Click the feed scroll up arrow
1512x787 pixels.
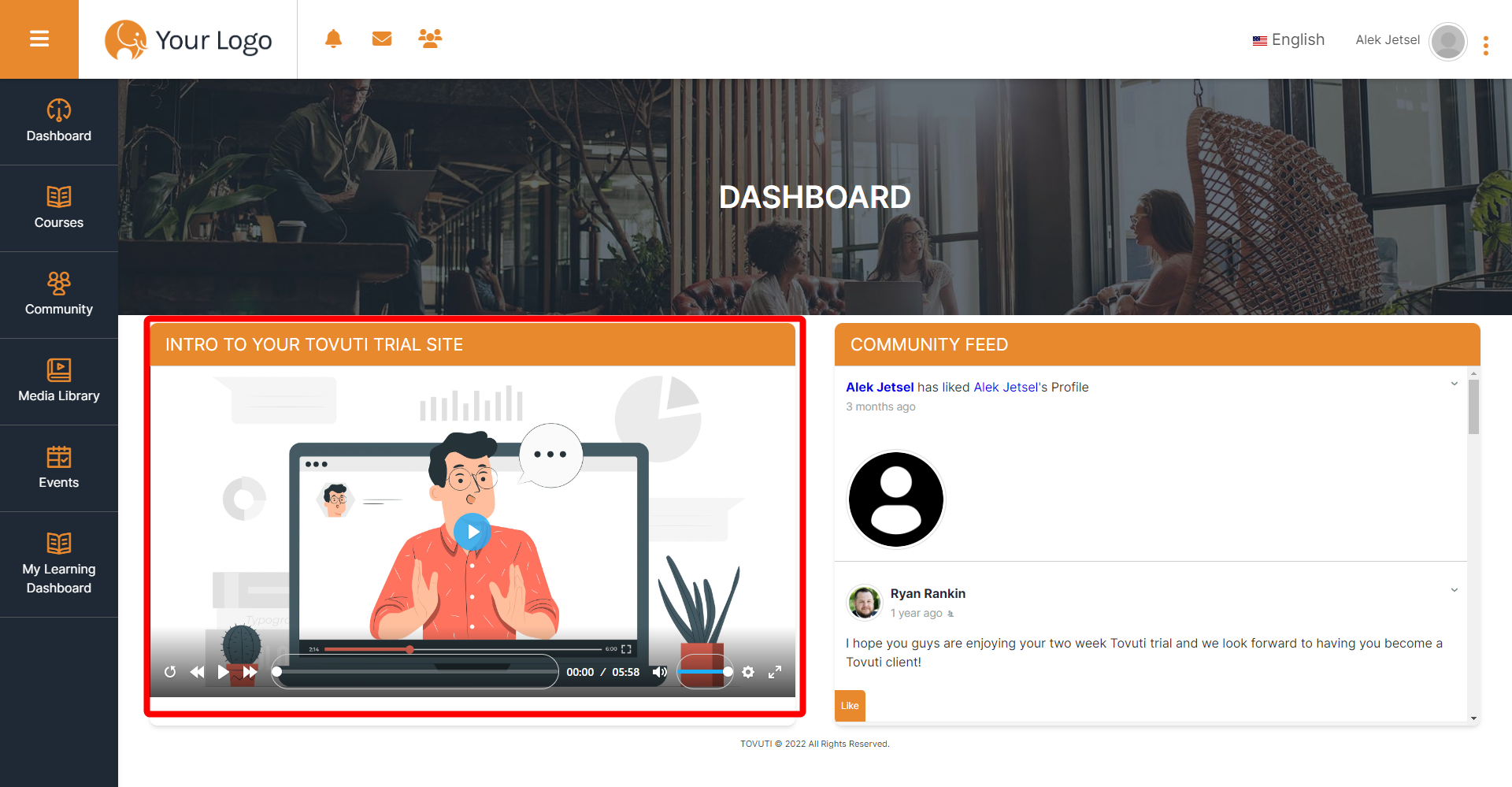1473,373
